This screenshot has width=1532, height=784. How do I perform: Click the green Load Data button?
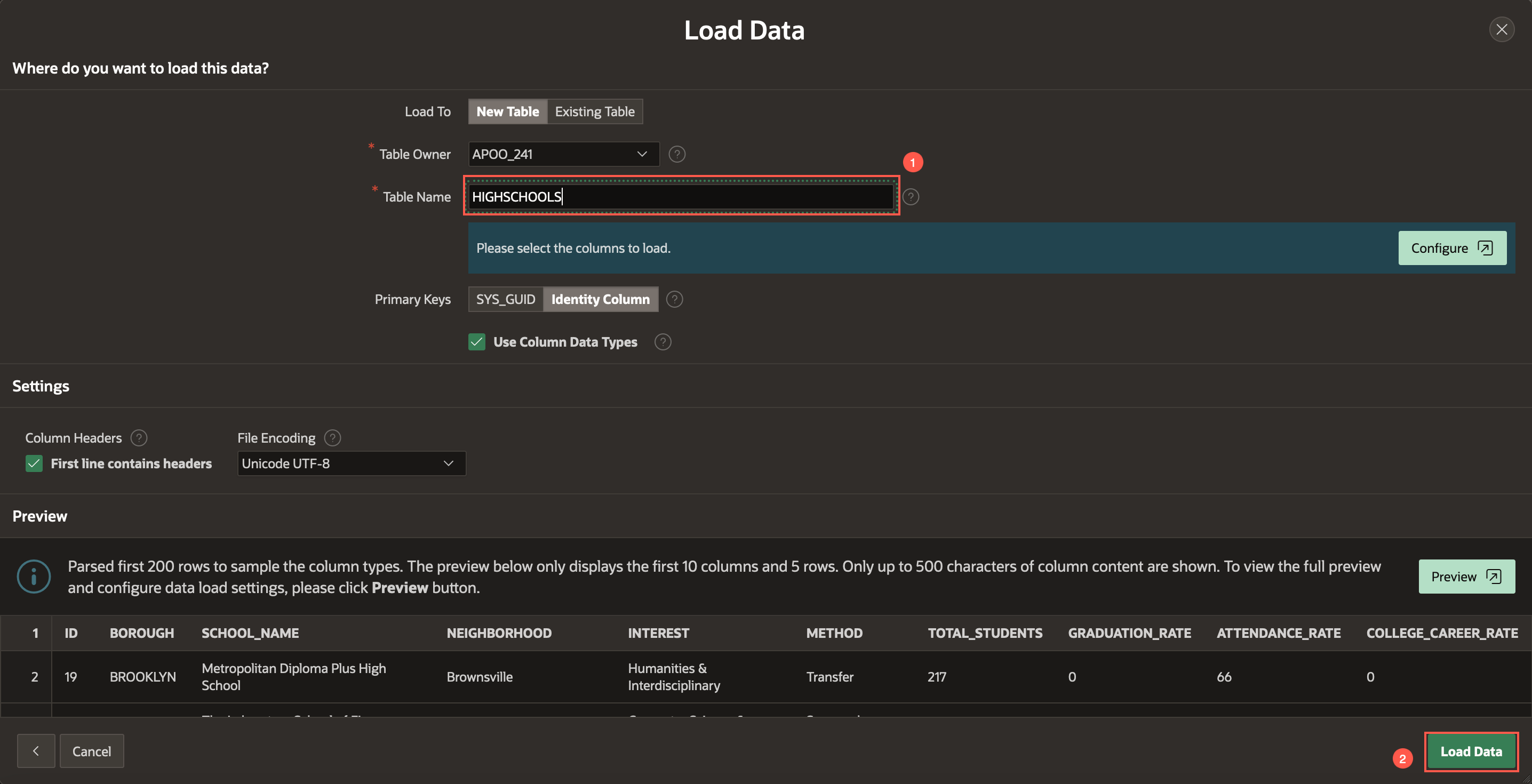[1471, 751]
